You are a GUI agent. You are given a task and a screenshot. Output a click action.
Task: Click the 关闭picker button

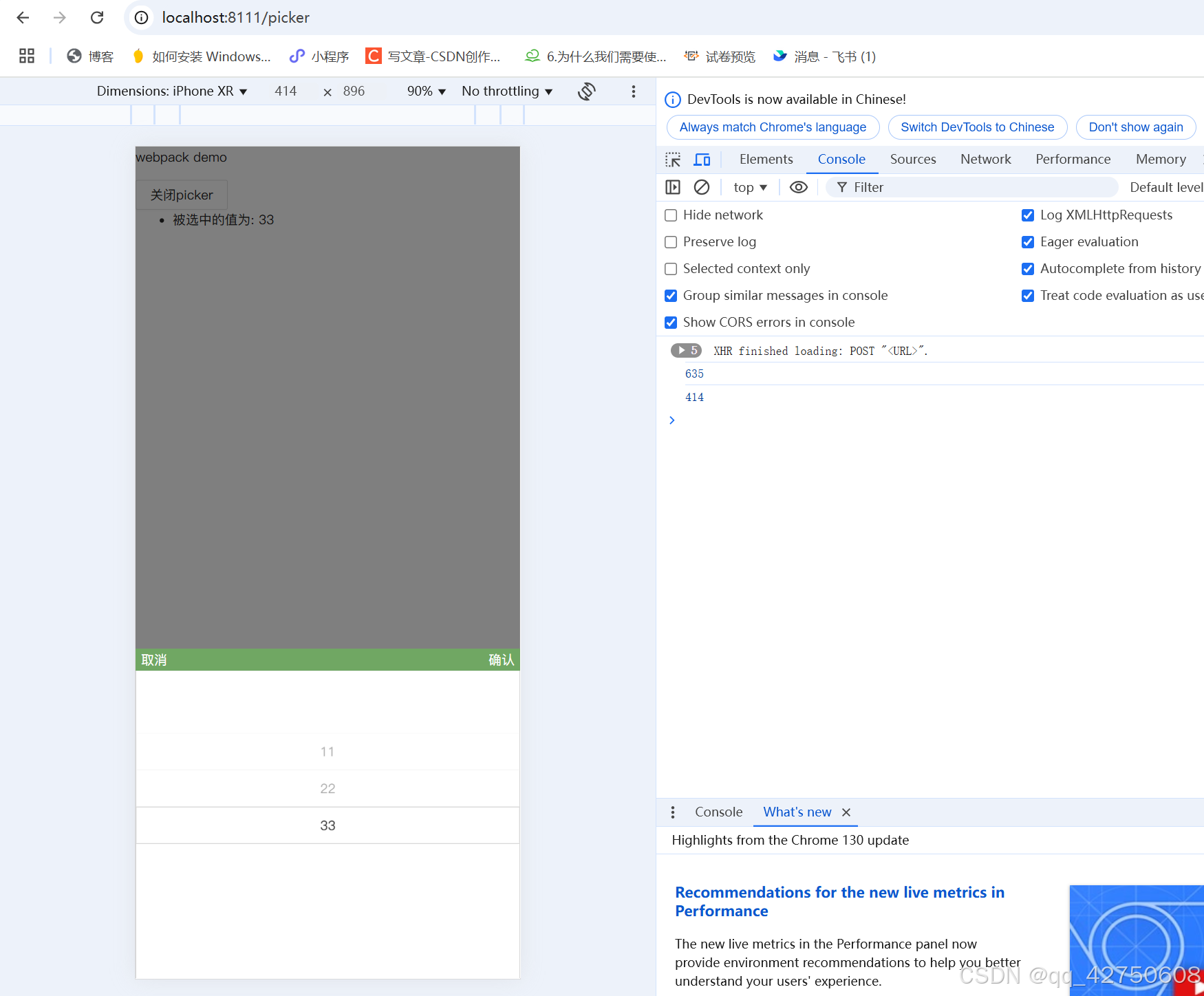181,195
